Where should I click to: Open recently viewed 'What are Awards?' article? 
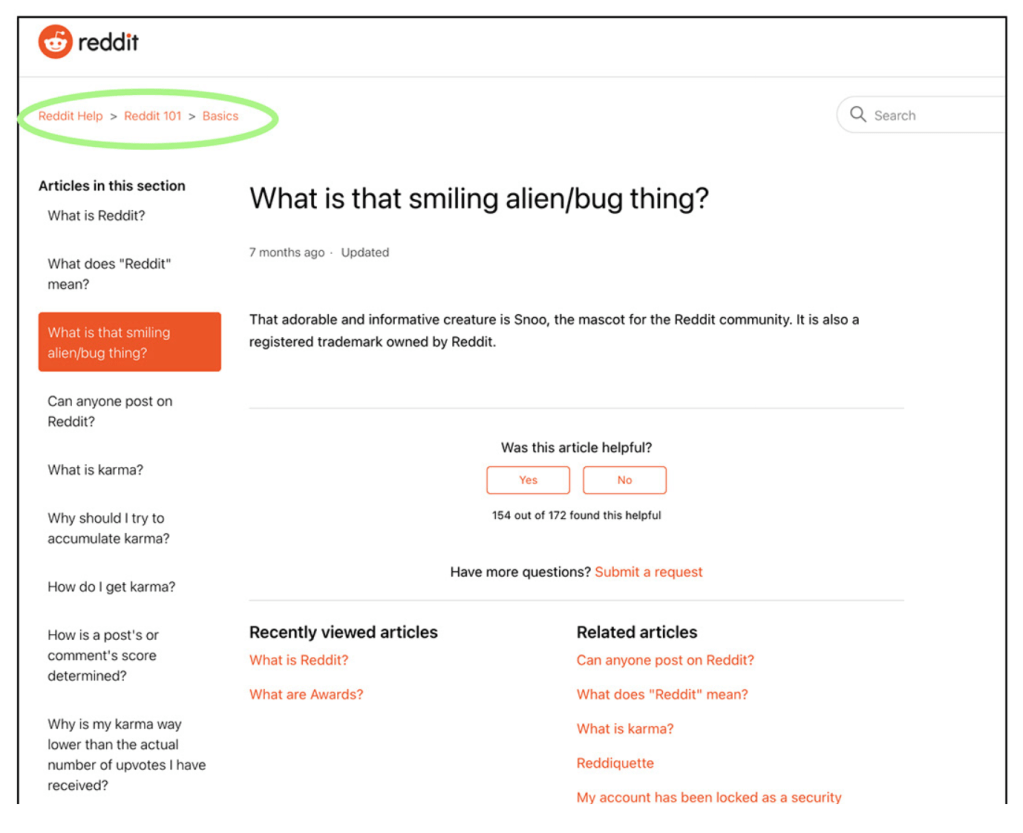tap(306, 694)
